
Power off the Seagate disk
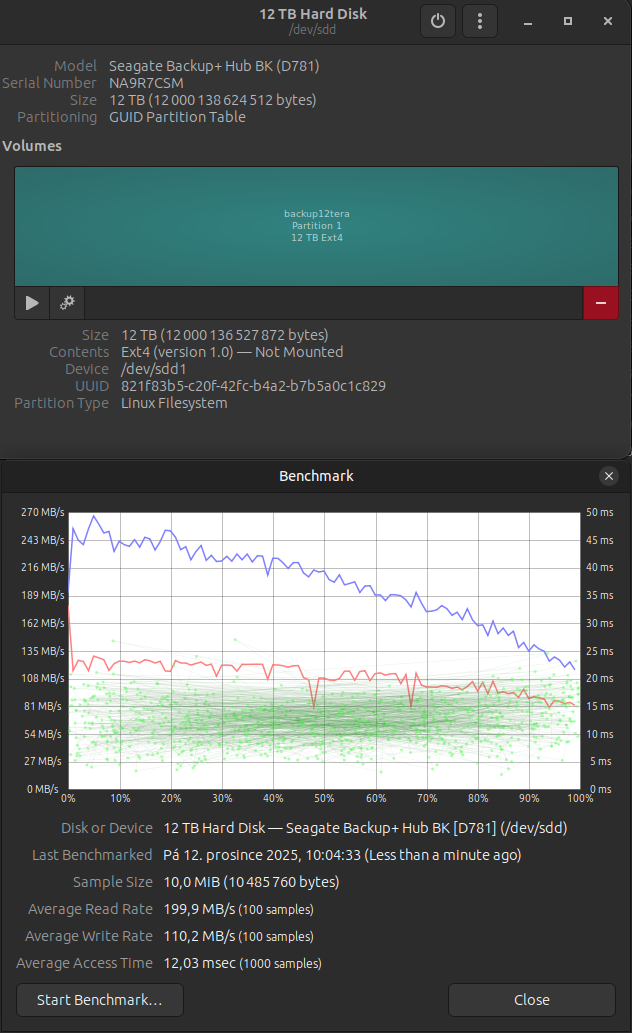pos(438,21)
